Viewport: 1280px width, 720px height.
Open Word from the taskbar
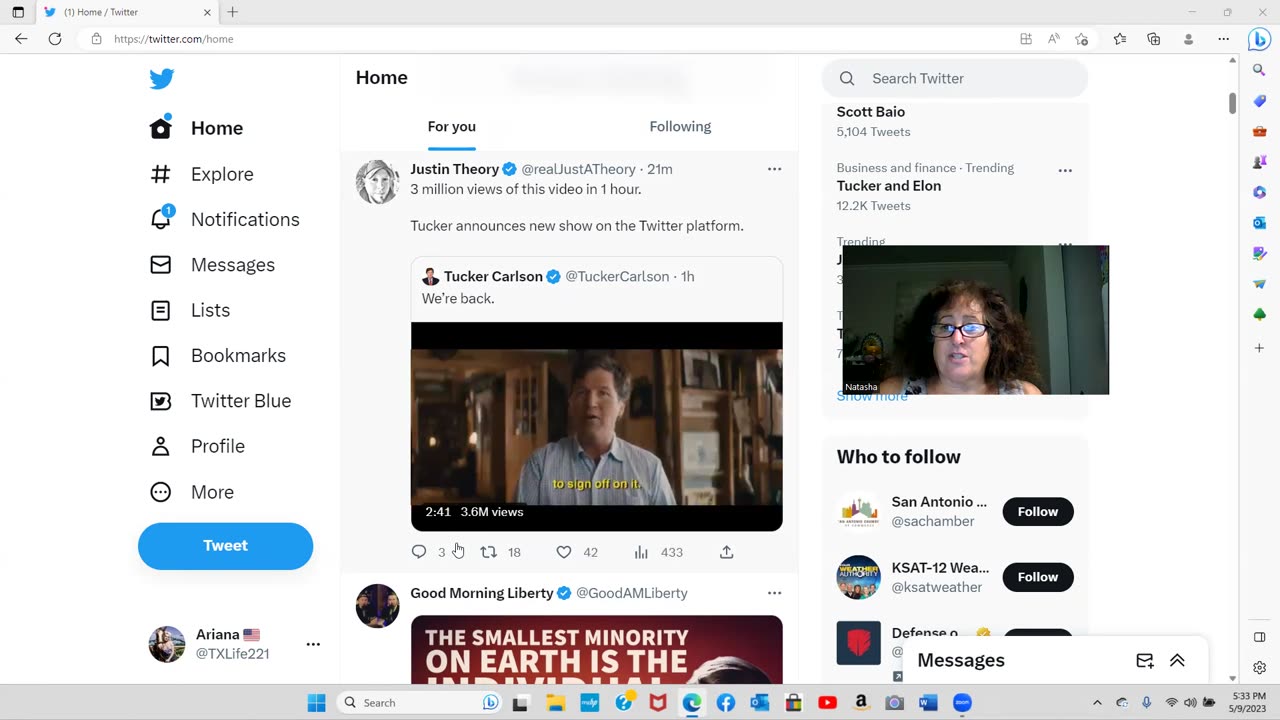(928, 703)
